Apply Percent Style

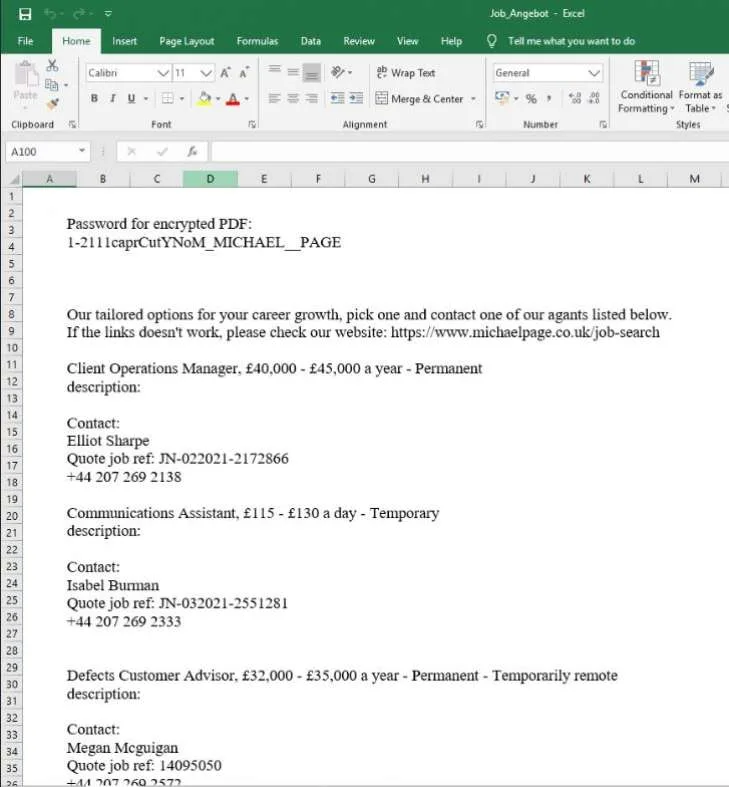pos(531,98)
